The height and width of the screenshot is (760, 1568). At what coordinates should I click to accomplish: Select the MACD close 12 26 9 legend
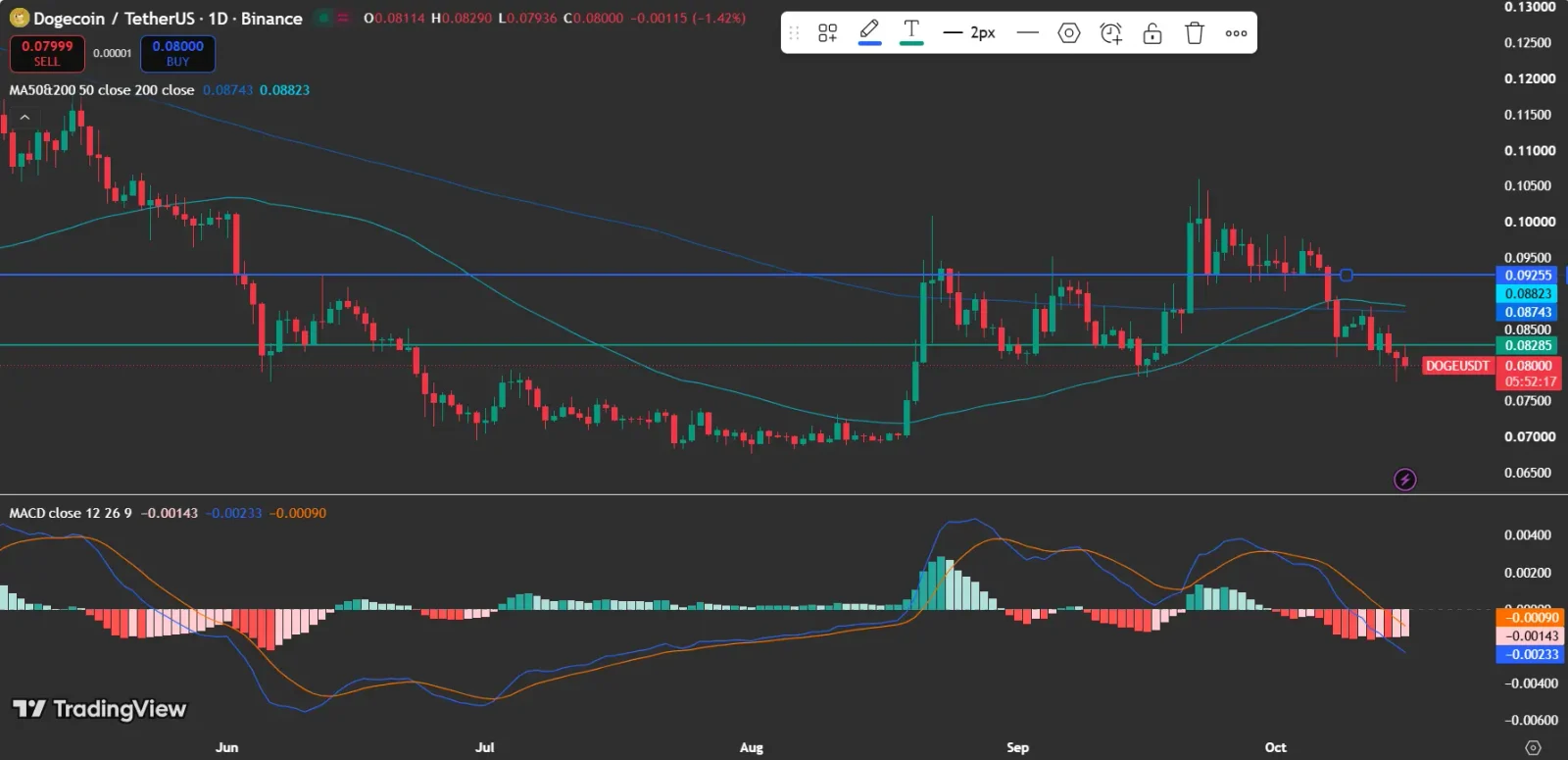(71, 513)
